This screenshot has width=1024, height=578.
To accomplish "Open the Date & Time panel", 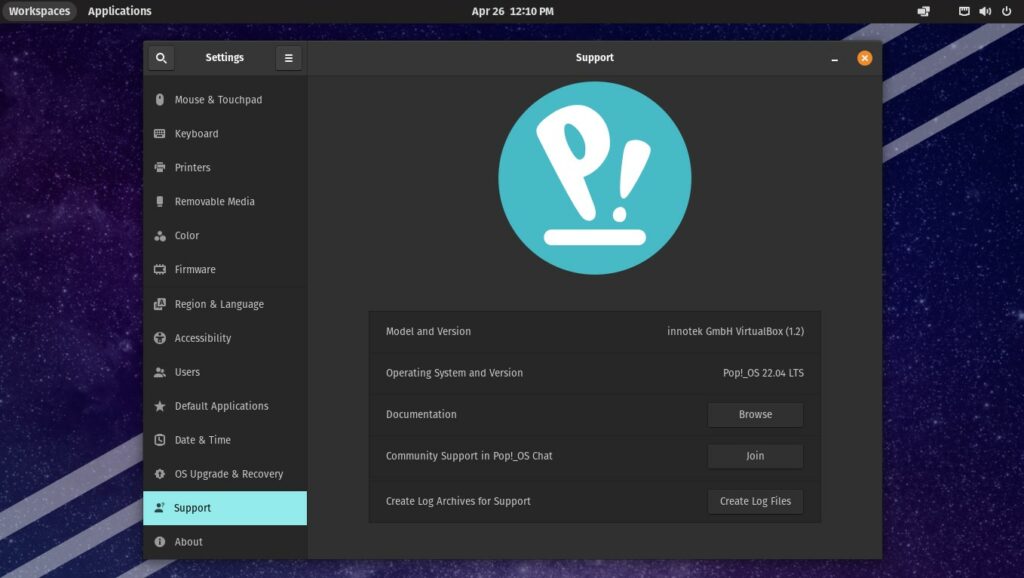I will pyautogui.click(x=202, y=440).
